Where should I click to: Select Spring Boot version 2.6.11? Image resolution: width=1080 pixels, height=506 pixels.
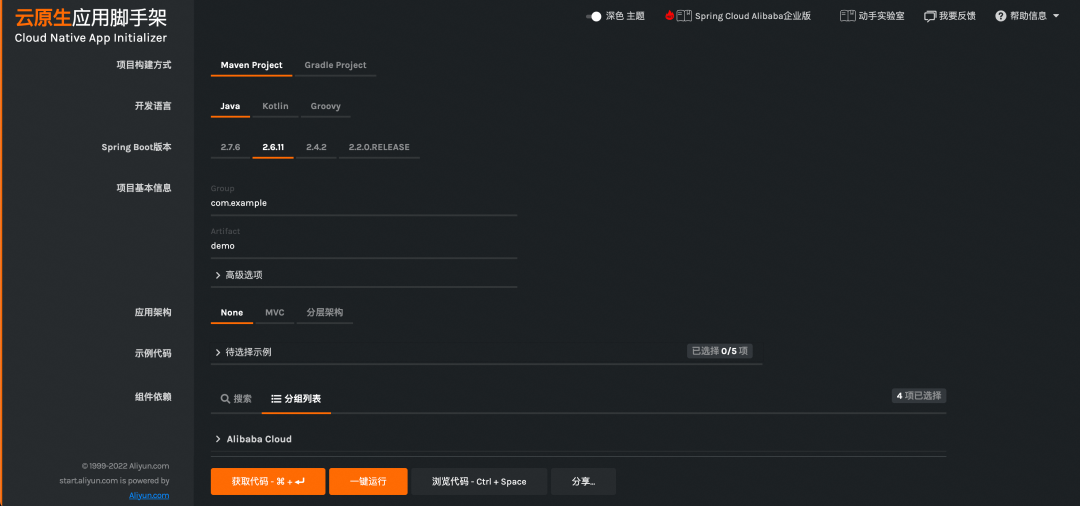[x=273, y=147]
